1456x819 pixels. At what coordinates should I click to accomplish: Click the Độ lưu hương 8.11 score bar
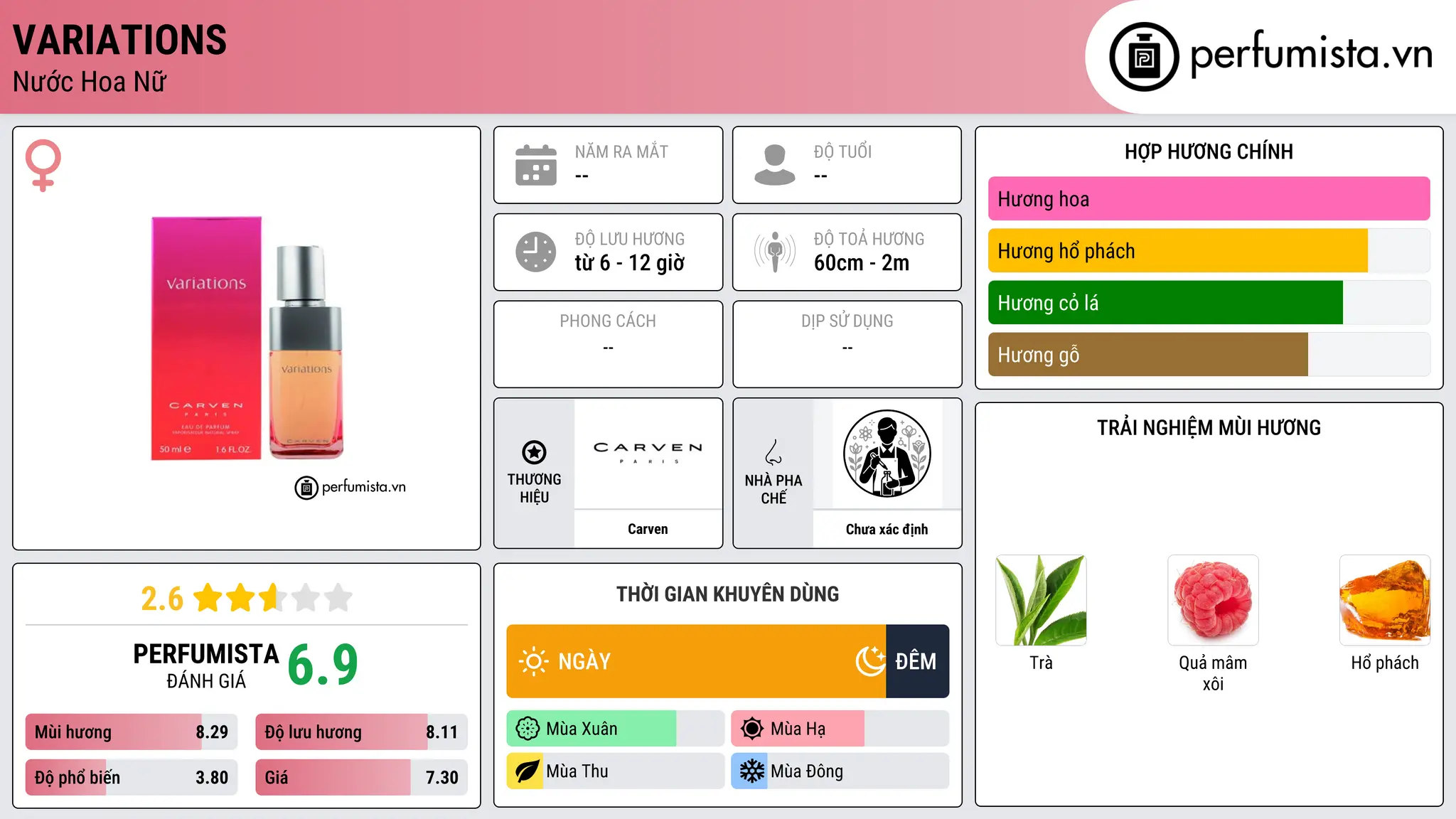(362, 732)
